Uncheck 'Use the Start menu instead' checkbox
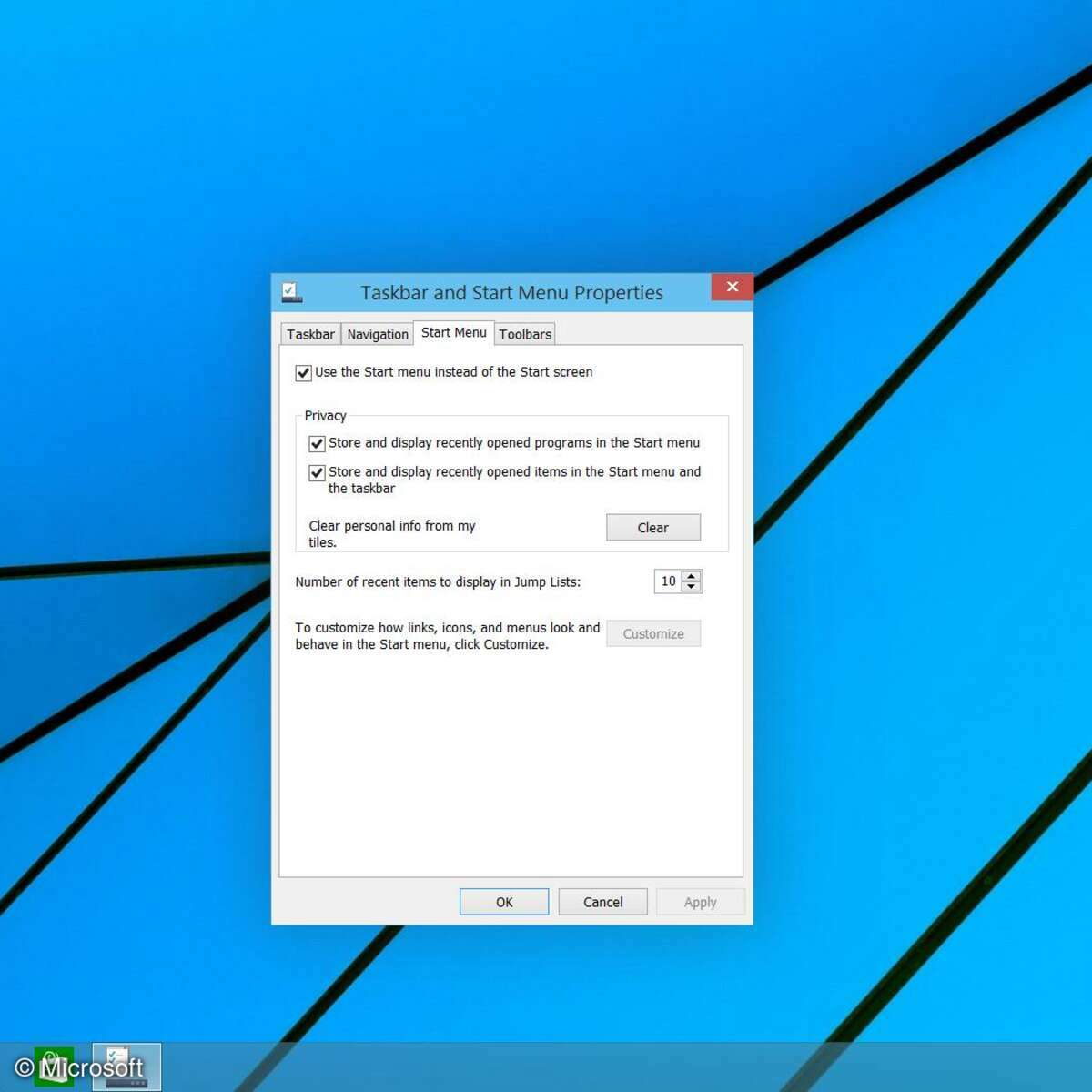The width and height of the screenshot is (1092, 1092). point(304,373)
